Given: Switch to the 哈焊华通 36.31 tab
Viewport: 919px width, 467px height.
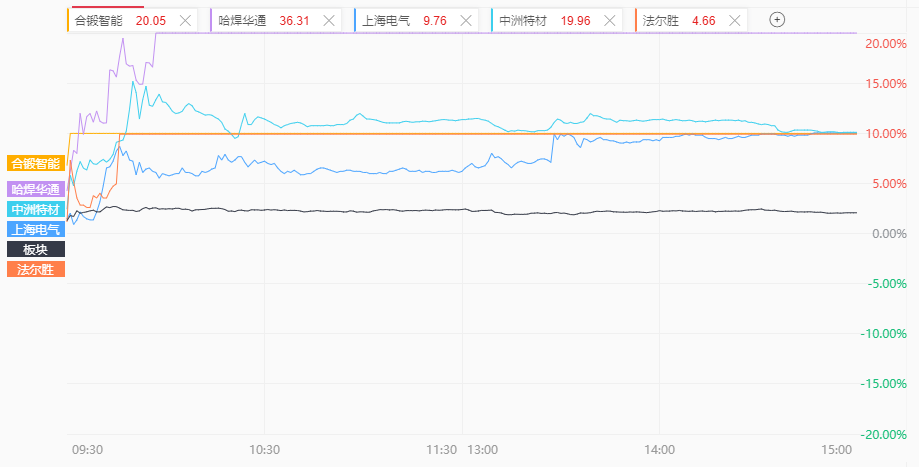Looking at the screenshot, I should click(x=264, y=20).
